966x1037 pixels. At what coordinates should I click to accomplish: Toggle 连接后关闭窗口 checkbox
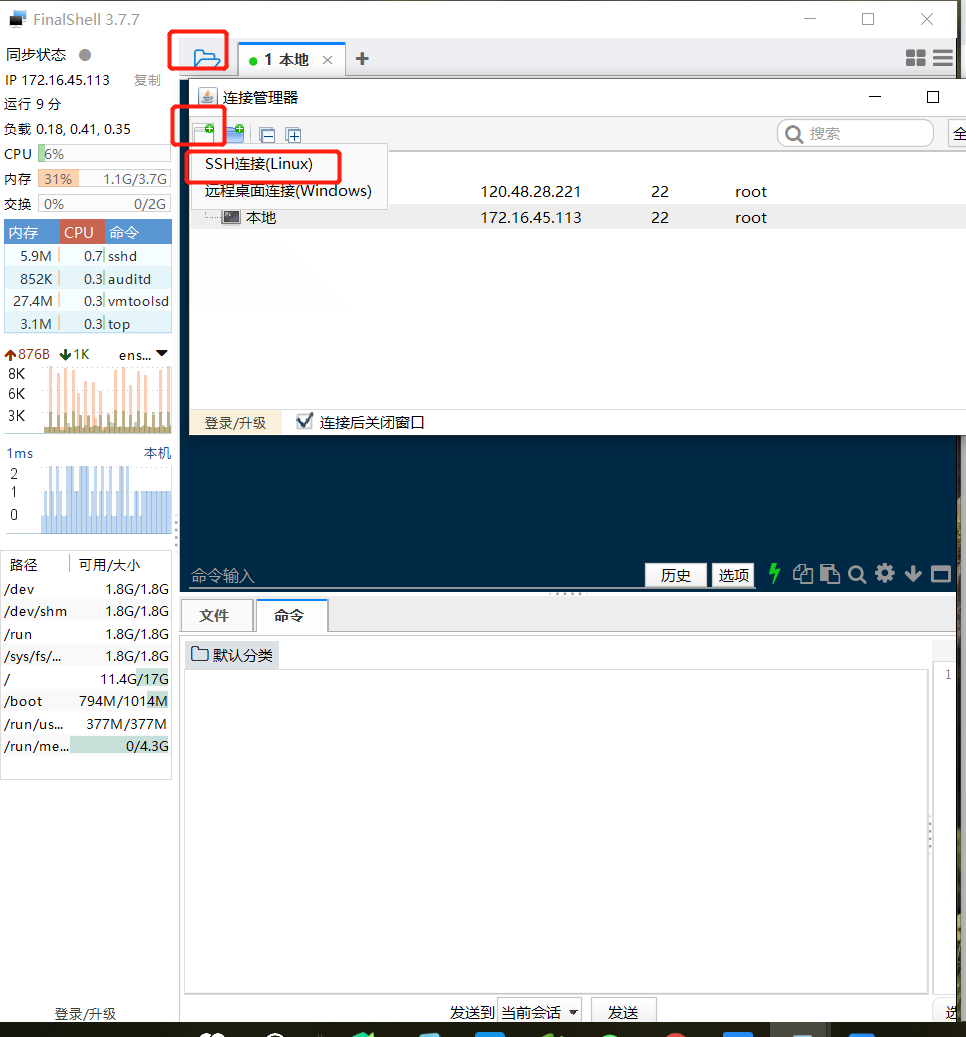click(x=304, y=421)
